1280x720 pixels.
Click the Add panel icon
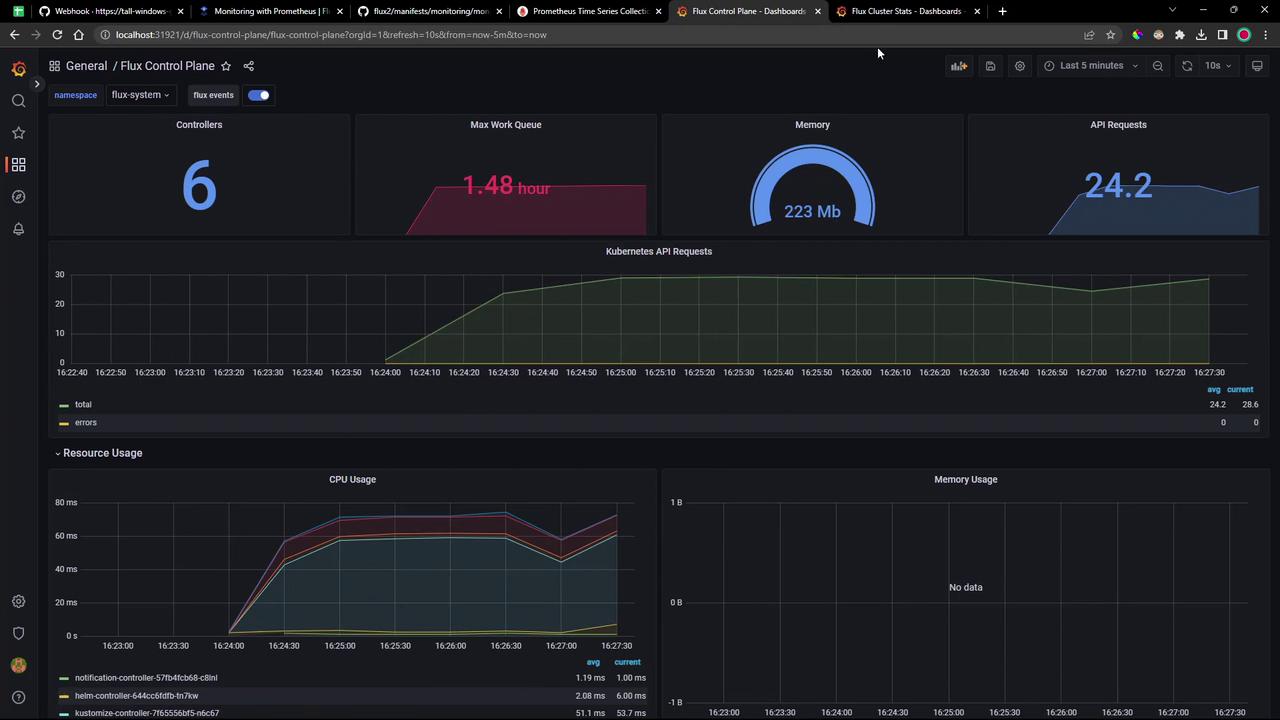pyautogui.click(x=959, y=66)
